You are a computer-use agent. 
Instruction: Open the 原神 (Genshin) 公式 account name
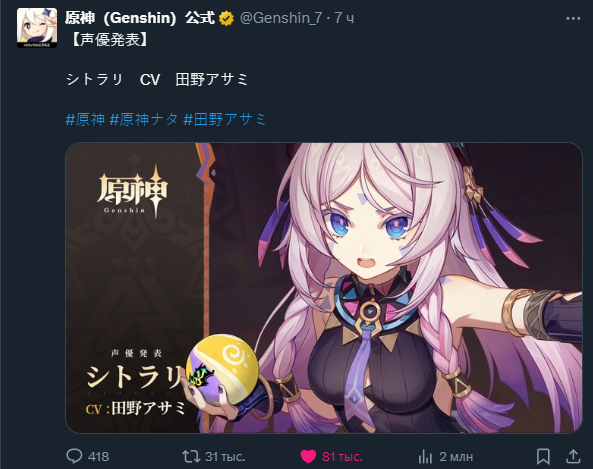coord(140,18)
